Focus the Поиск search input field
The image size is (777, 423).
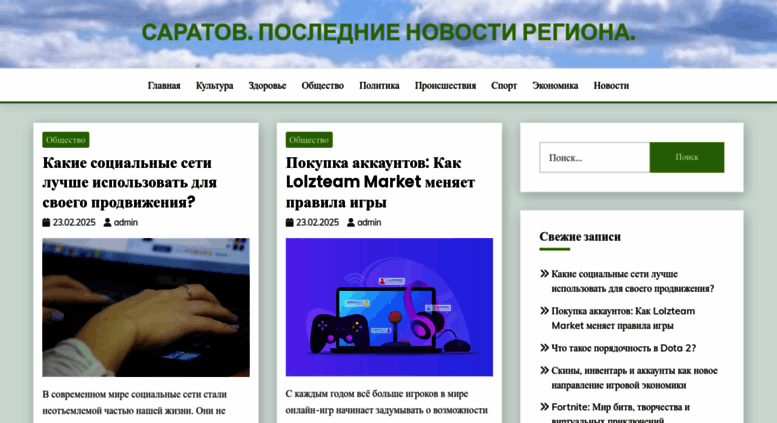point(594,158)
